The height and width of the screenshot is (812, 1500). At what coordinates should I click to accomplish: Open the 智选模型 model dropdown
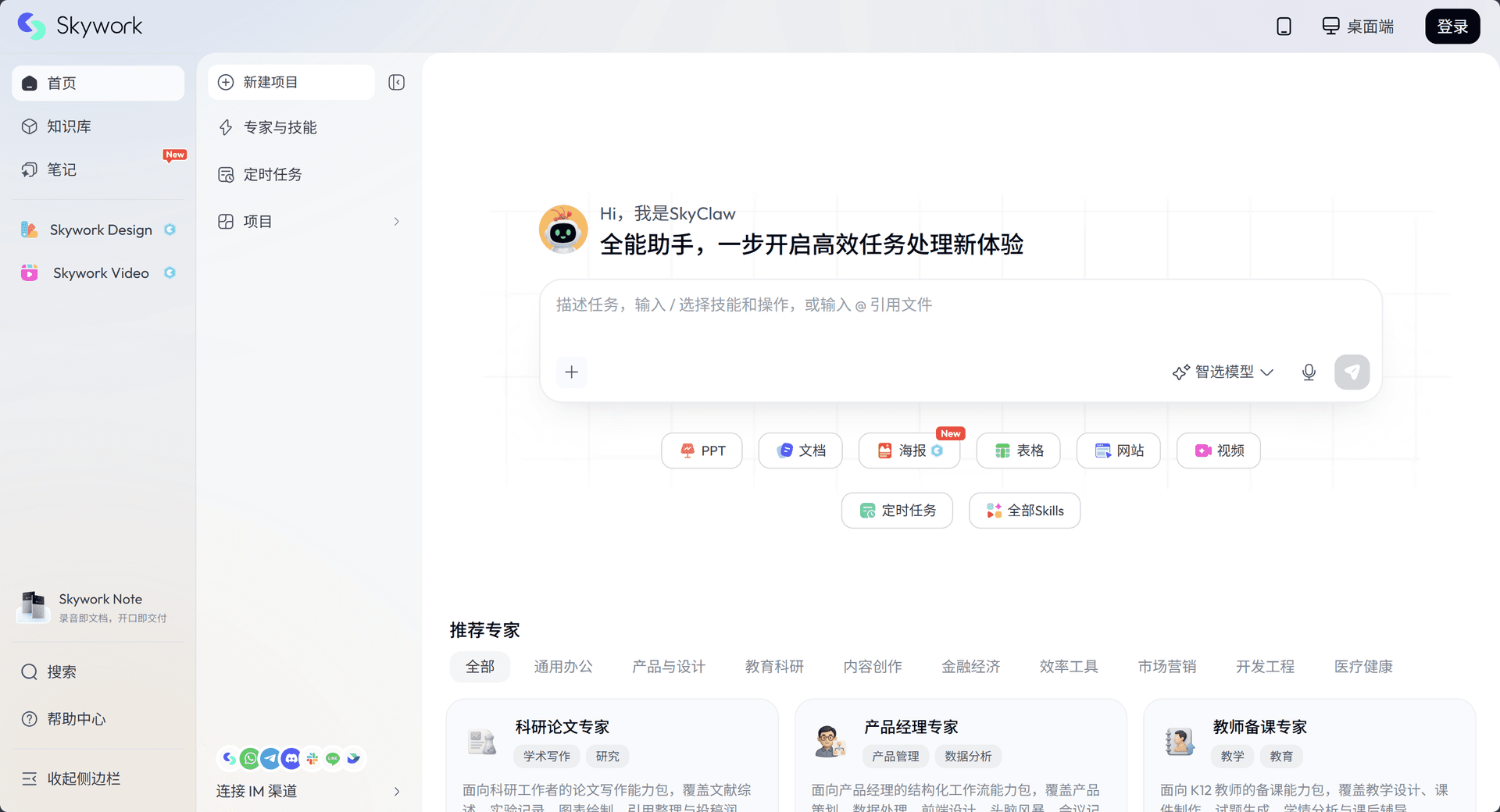[x=1223, y=372]
